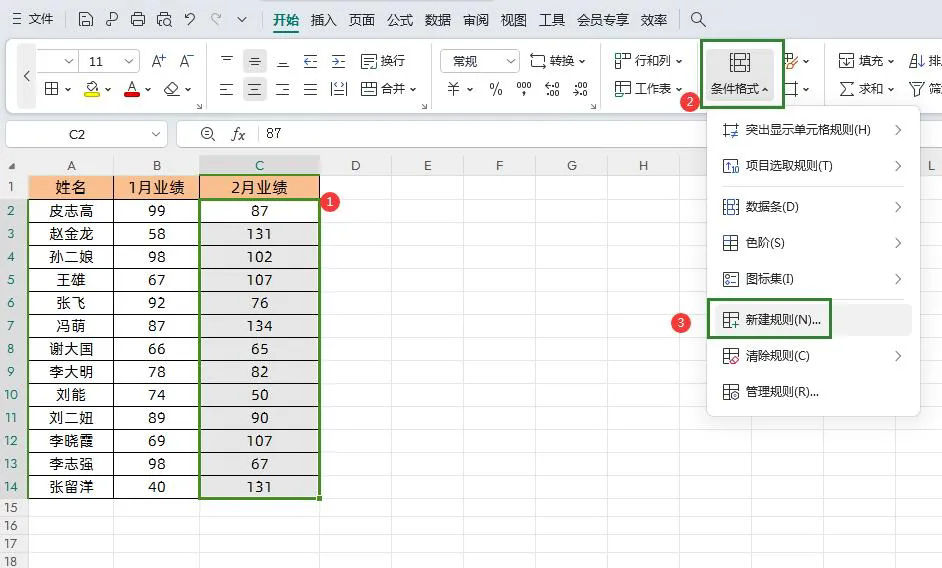Switch to the 插入 ribbon tab

point(323,19)
